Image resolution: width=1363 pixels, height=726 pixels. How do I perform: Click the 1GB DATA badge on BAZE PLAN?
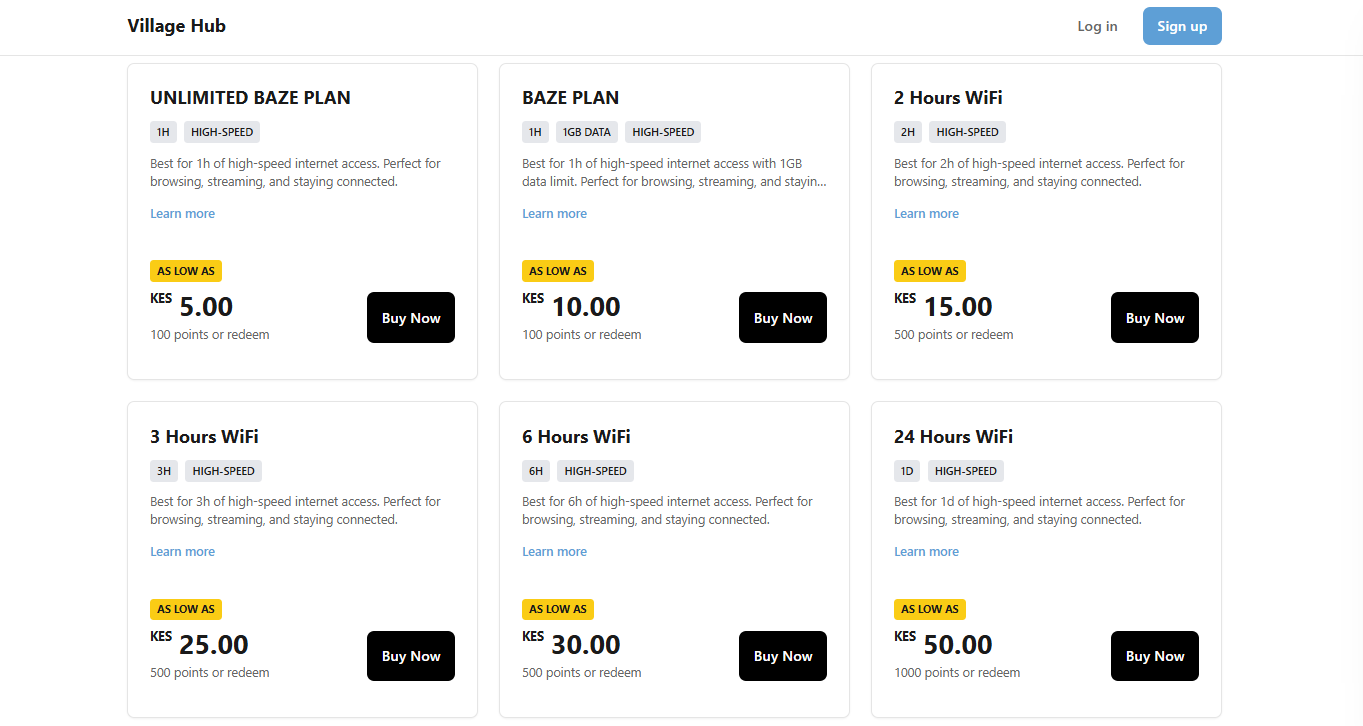click(x=586, y=131)
